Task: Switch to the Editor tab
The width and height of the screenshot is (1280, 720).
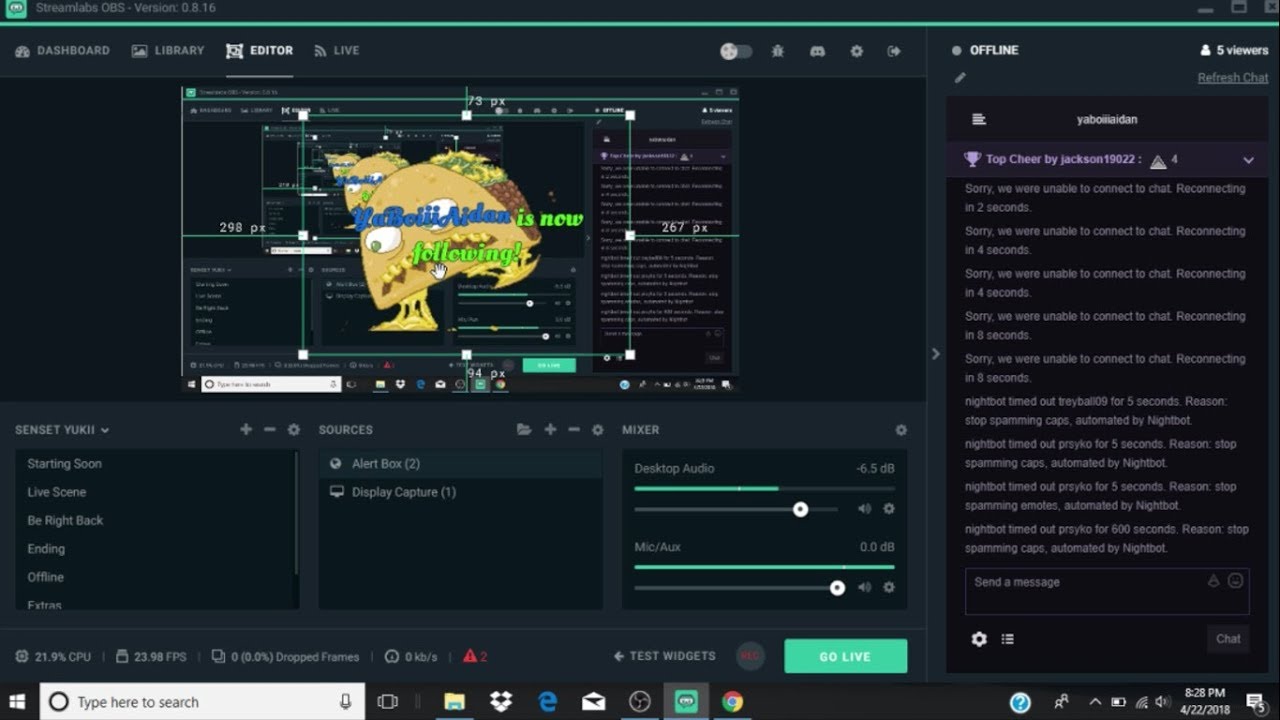Action: coord(259,51)
